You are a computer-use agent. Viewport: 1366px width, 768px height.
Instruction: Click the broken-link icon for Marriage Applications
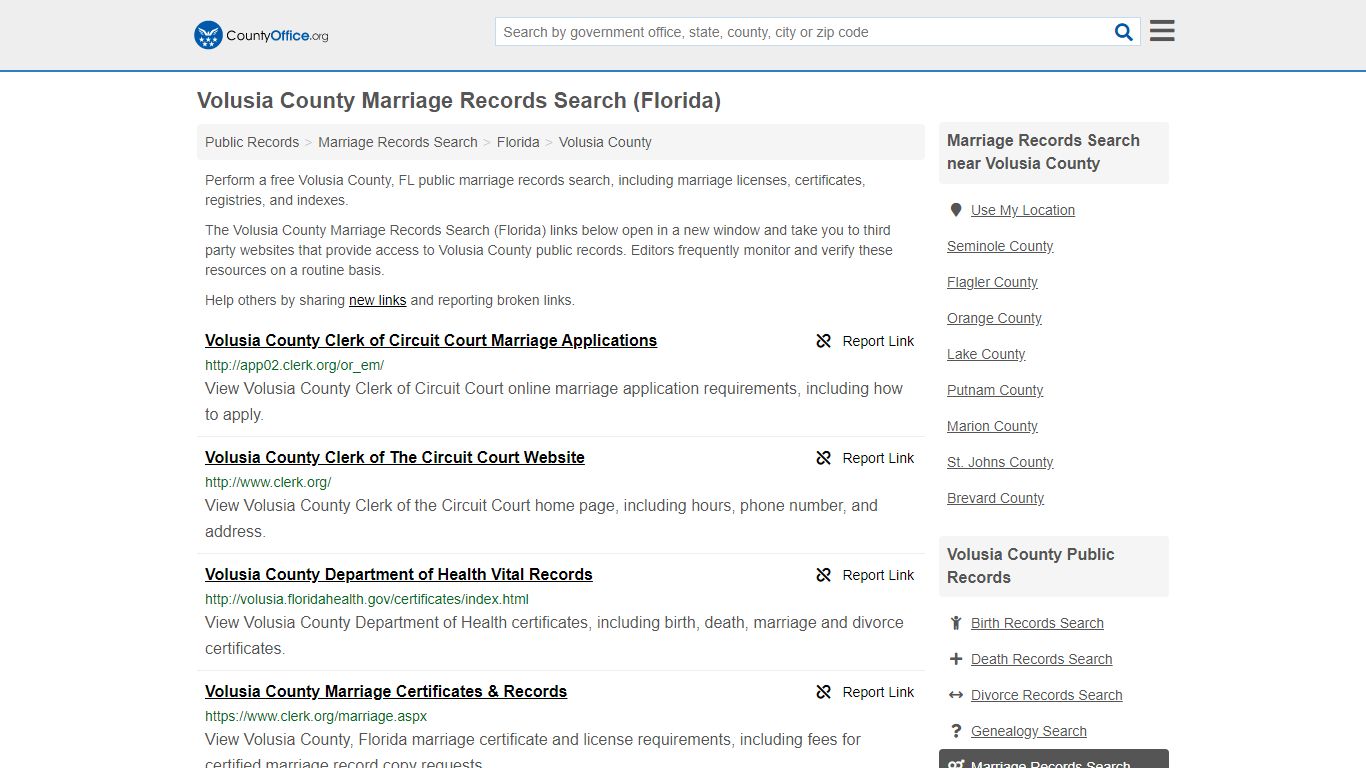pos(824,341)
